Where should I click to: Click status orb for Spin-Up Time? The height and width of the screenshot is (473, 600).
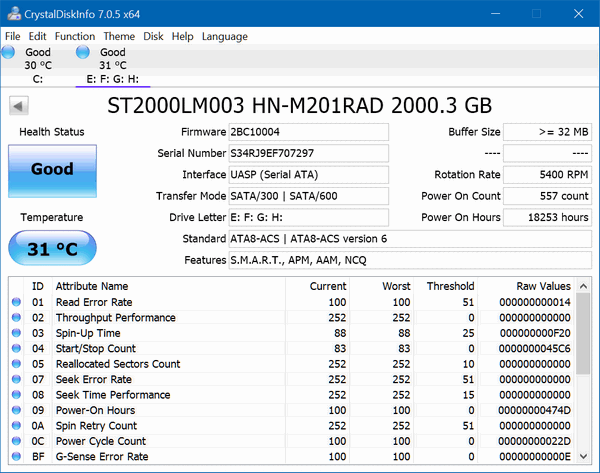click(x=16, y=333)
